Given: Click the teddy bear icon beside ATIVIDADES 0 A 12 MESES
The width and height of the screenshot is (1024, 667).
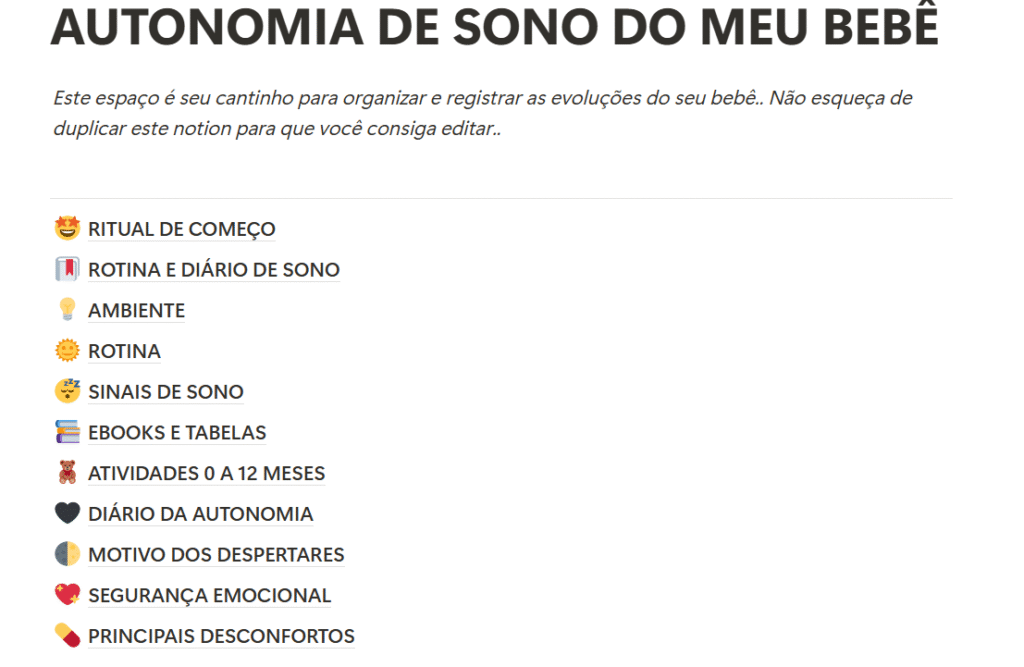Looking at the screenshot, I should [67, 473].
